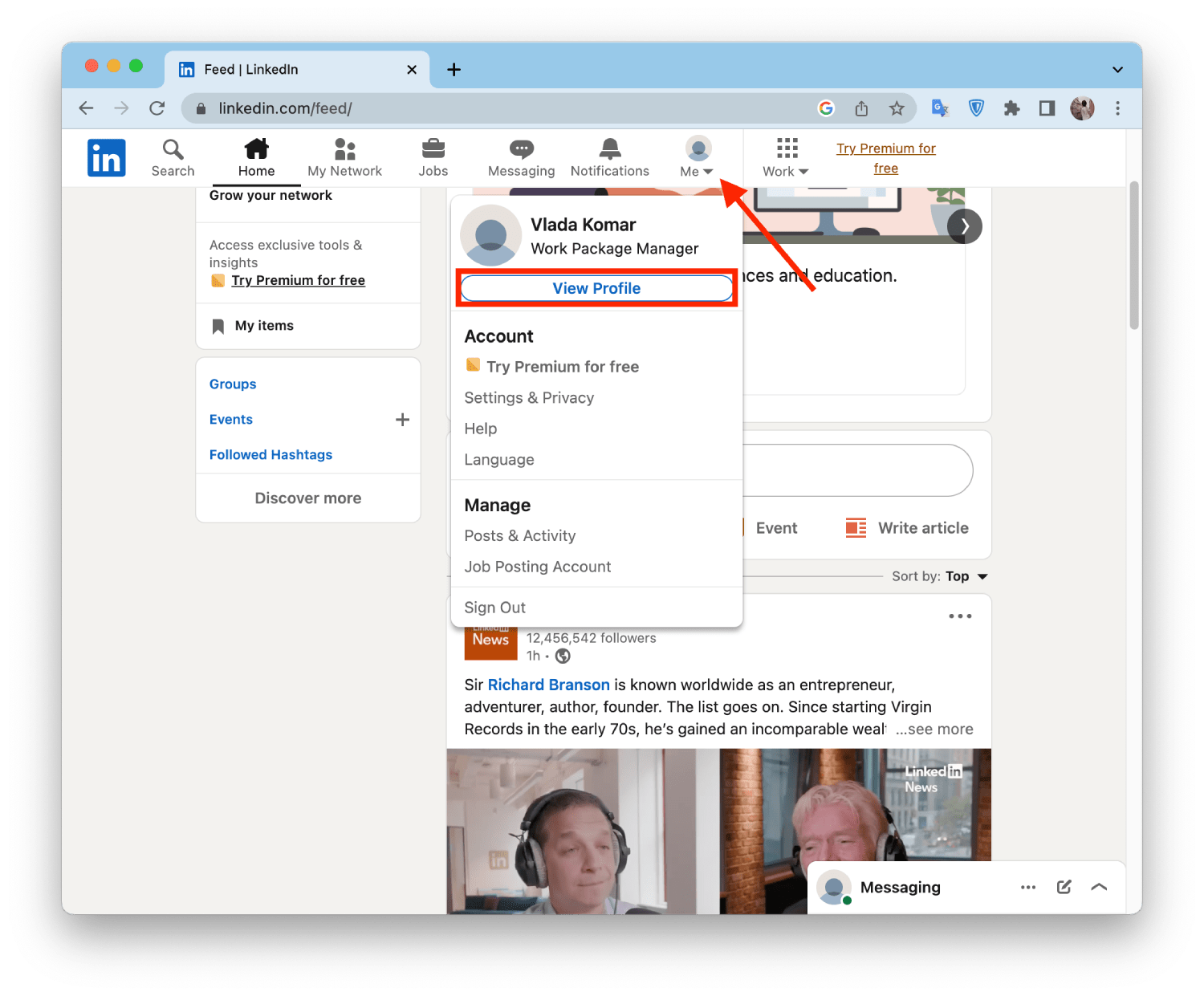Check the Notifications bell icon
Viewport: 1204px width, 996px height.
pos(609,148)
